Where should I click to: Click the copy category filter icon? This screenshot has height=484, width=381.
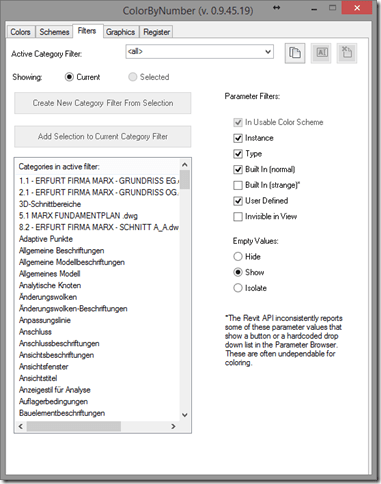pyautogui.click(x=295, y=53)
